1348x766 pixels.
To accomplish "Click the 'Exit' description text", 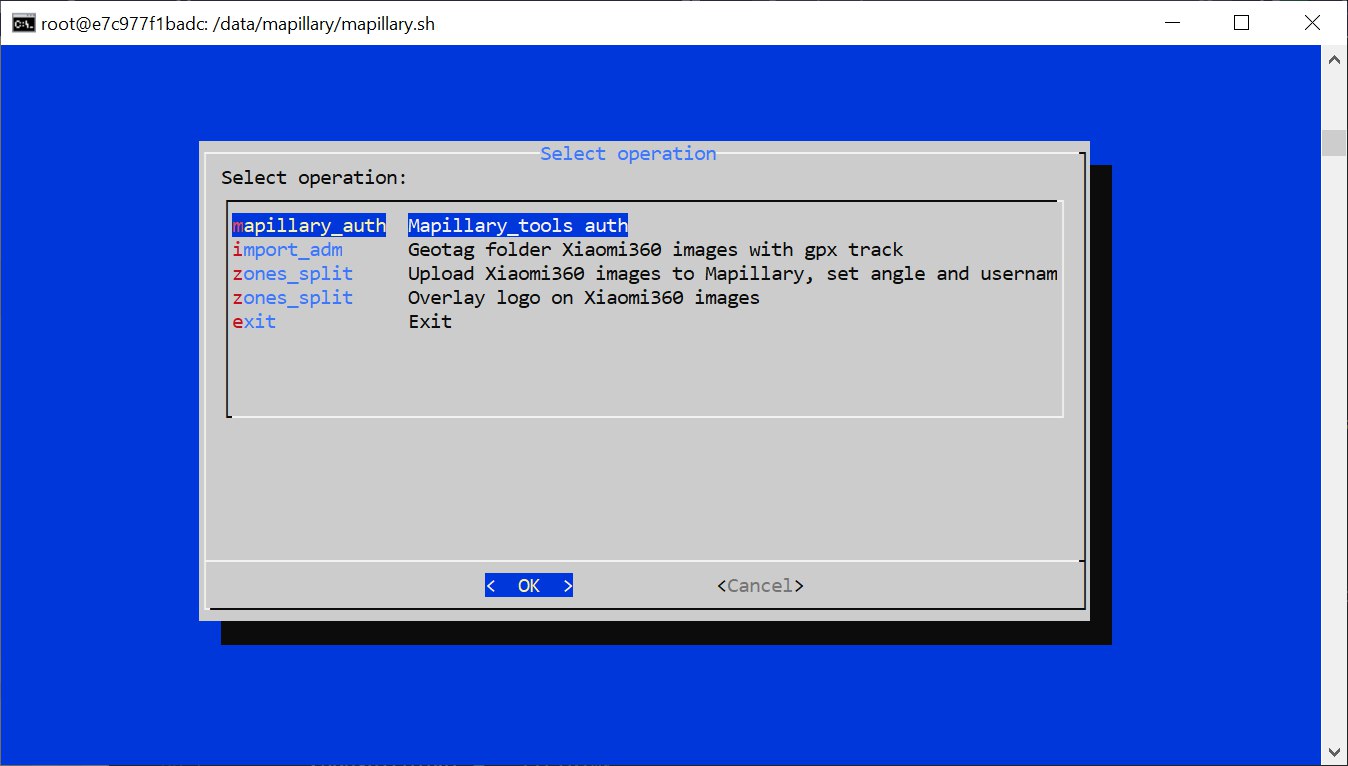I will (x=430, y=322).
